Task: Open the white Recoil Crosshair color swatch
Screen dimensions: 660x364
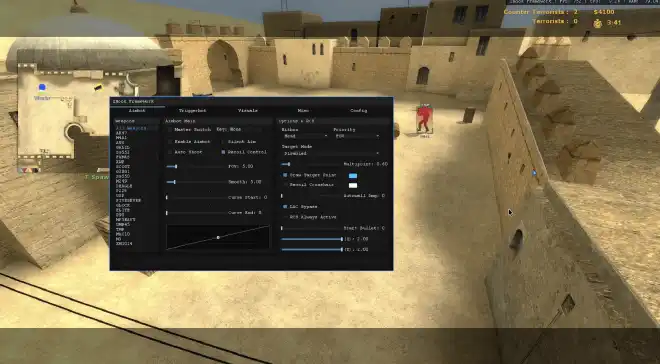Action: click(x=353, y=185)
